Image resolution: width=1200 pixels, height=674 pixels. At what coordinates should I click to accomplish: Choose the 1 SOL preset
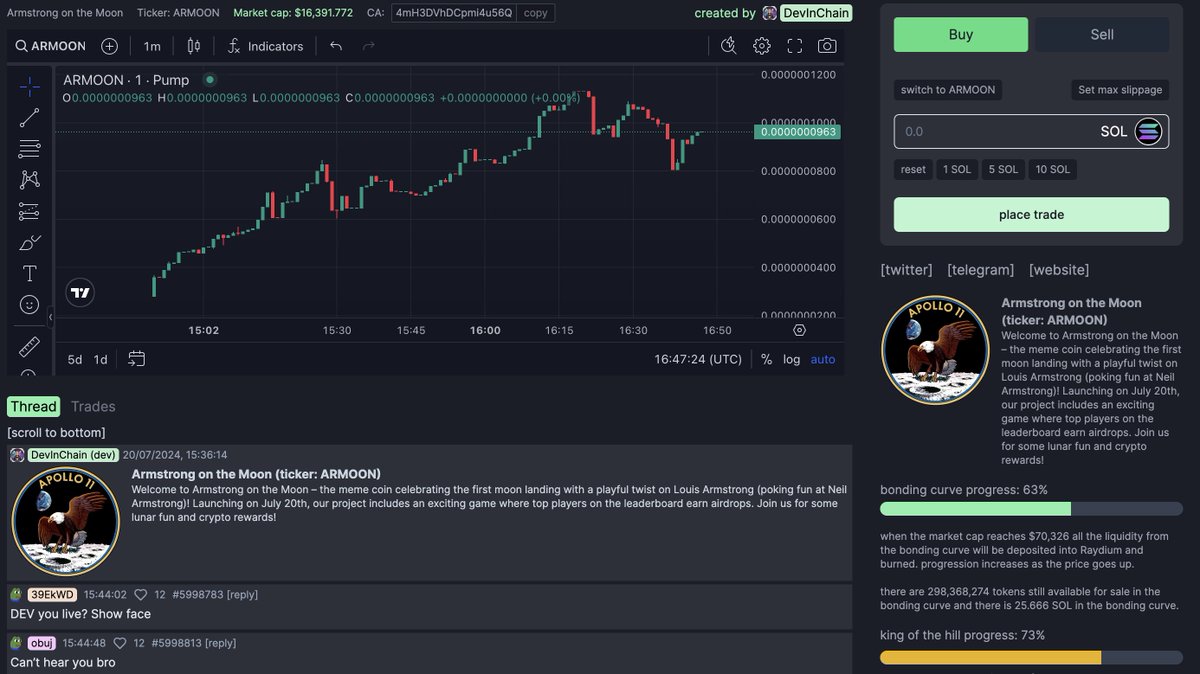click(x=957, y=170)
